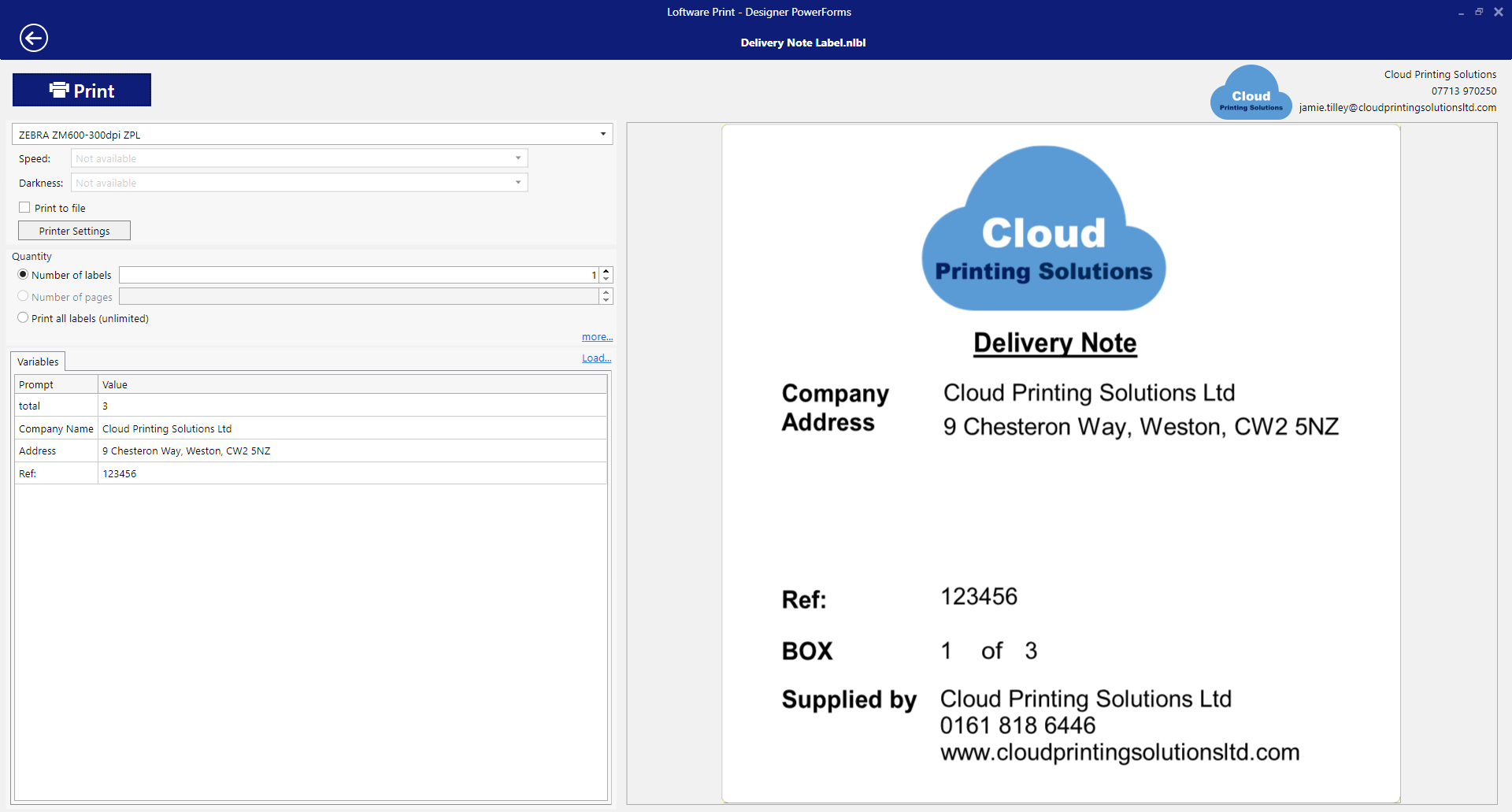Select the Variables tab
This screenshot has width=1512, height=812.
coord(38,362)
